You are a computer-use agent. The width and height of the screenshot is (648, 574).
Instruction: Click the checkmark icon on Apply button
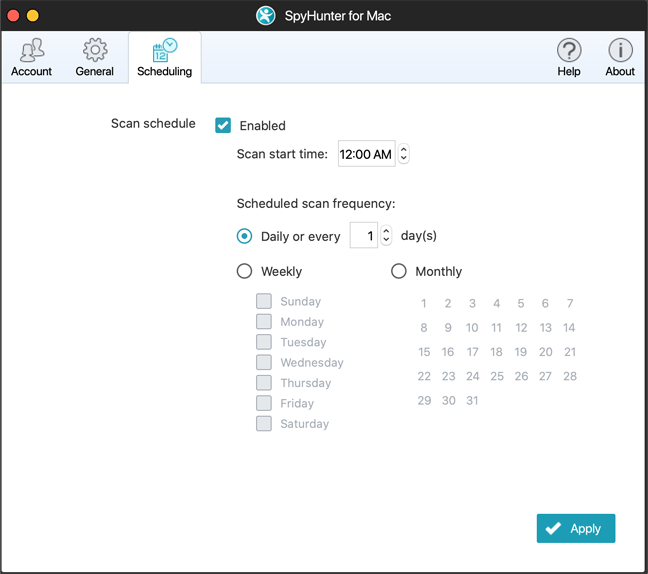click(553, 529)
